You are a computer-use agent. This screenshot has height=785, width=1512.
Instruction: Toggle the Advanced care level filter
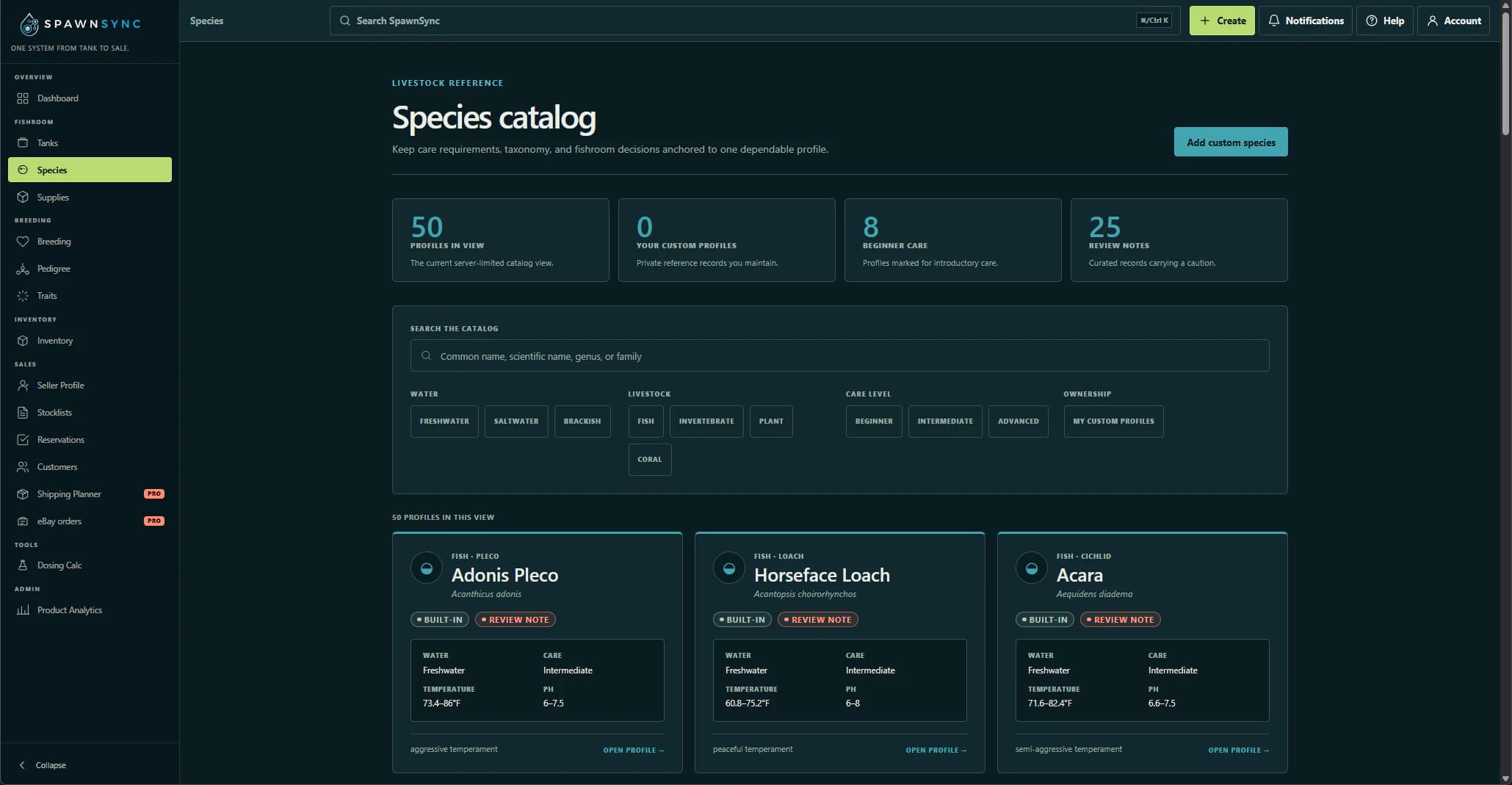pos(1019,422)
